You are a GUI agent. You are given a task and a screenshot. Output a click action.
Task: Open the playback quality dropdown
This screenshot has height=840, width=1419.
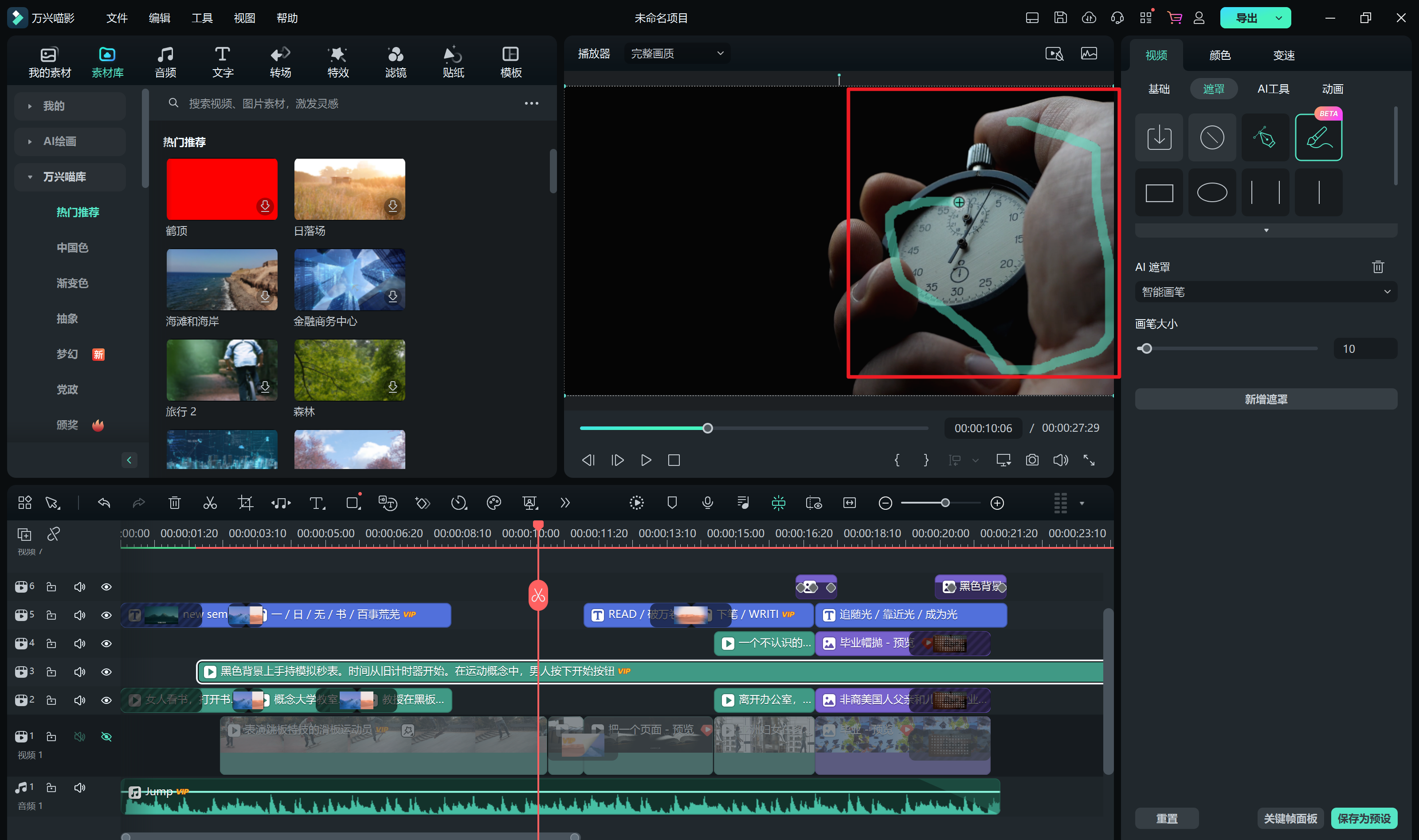[677, 53]
